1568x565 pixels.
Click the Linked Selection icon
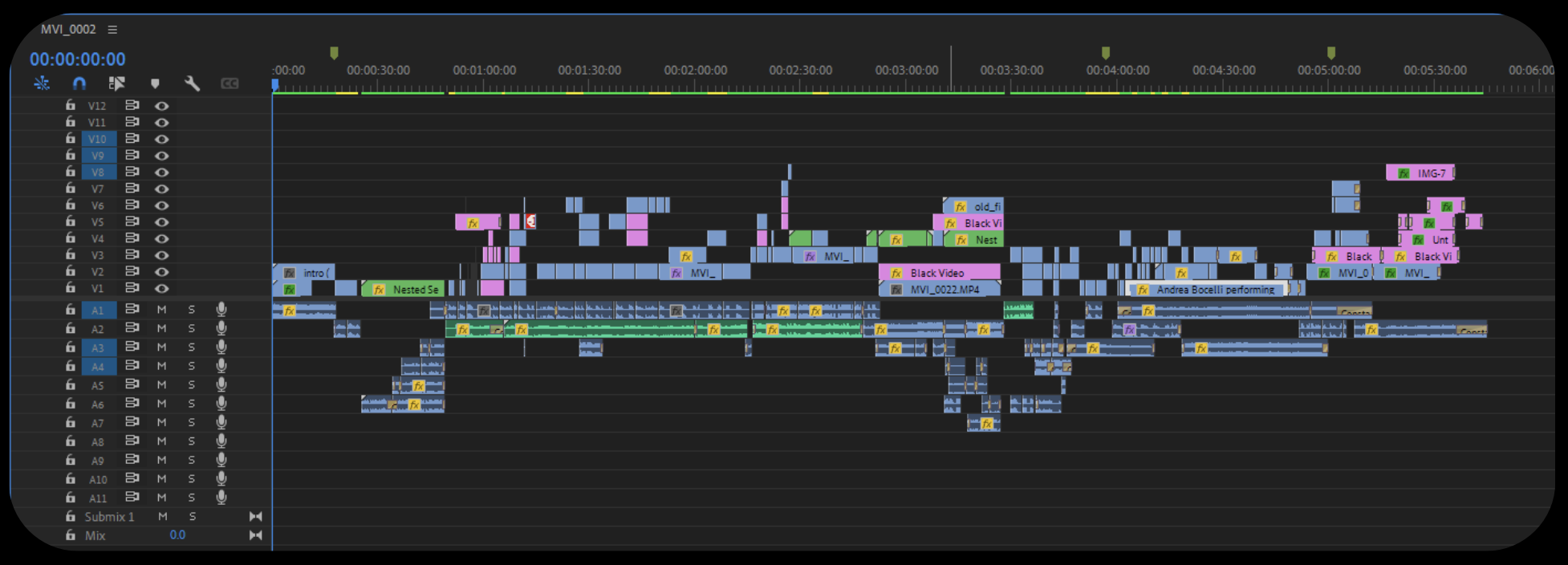(116, 83)
